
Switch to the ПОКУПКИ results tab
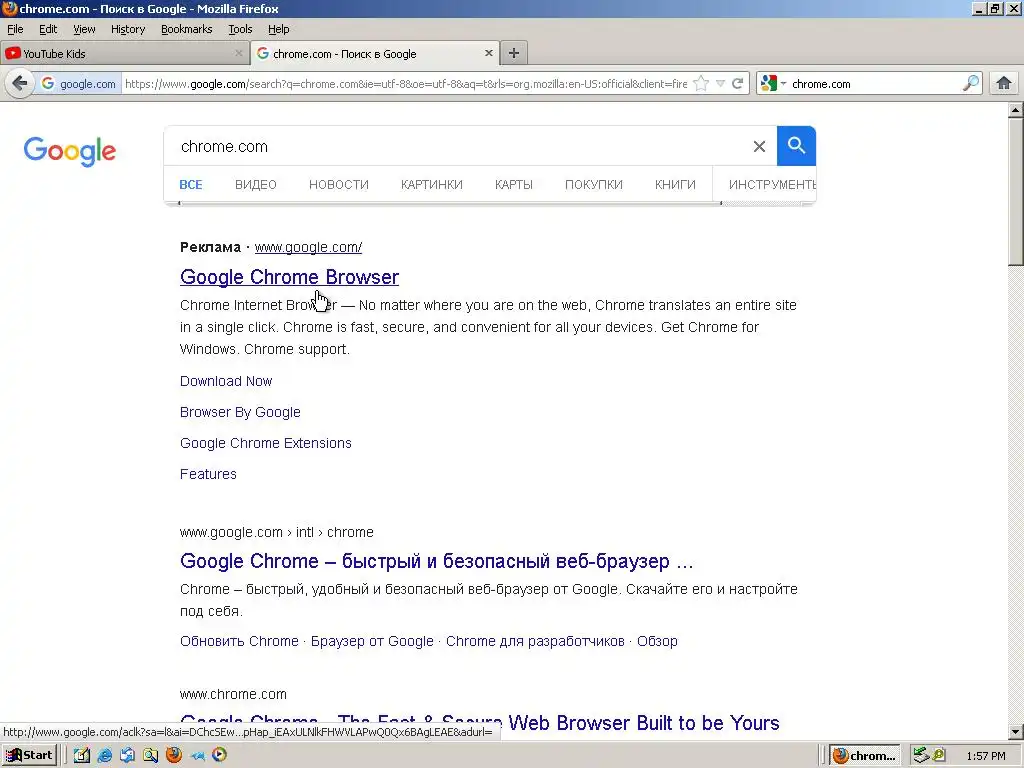(594, 185)
